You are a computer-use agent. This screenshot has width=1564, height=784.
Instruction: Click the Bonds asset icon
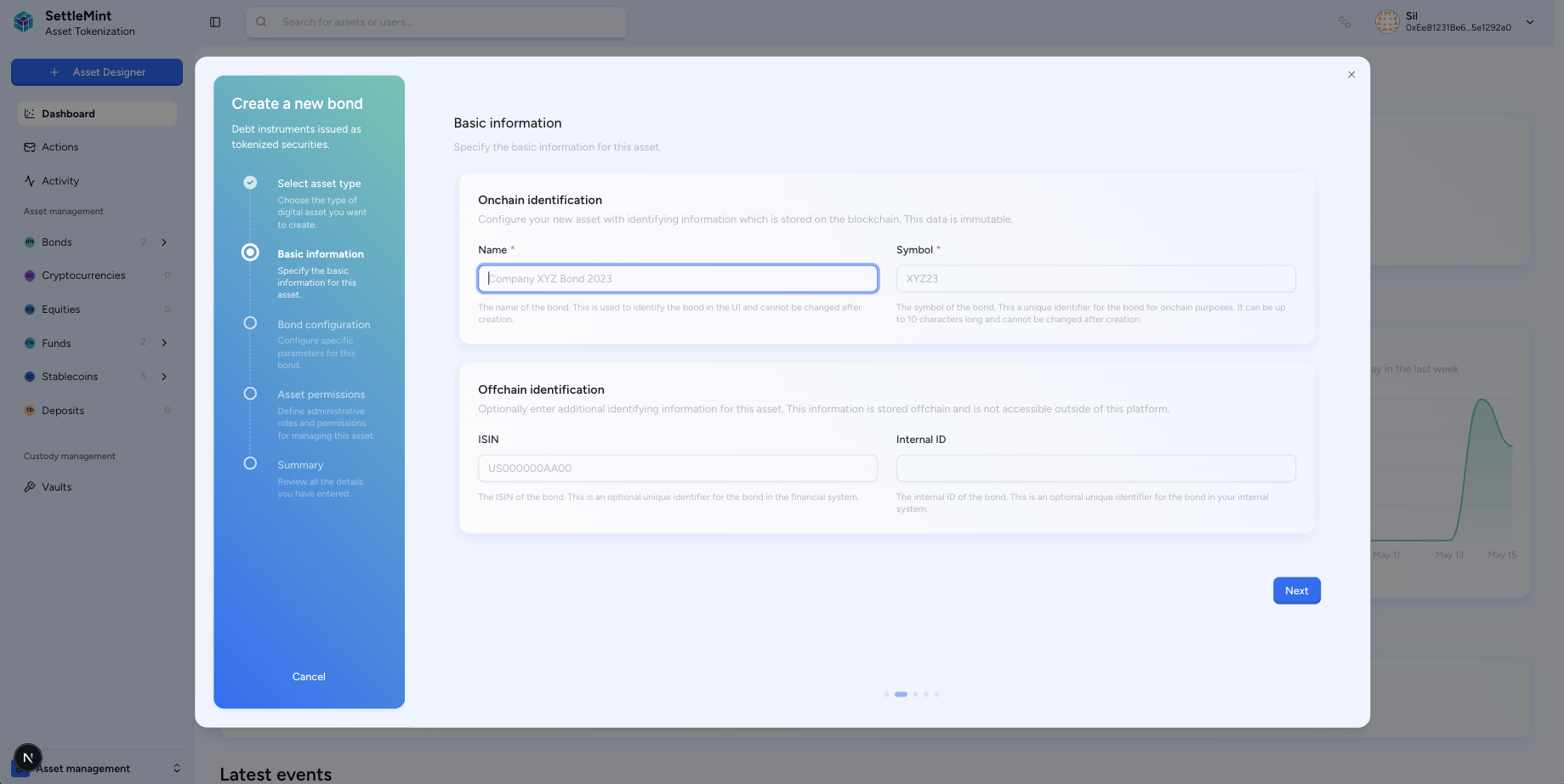(30, 242)
